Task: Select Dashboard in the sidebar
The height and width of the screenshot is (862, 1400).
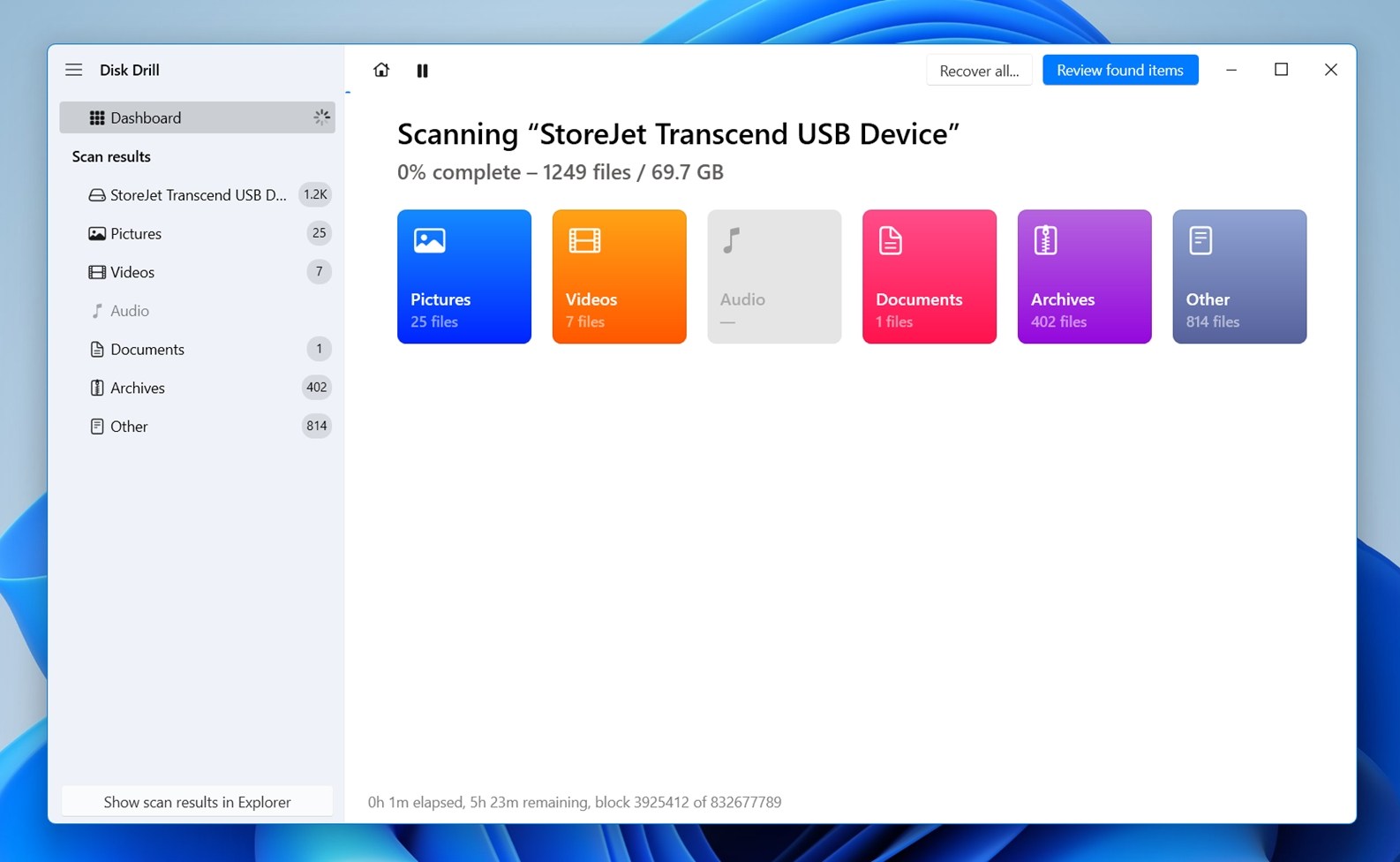Action: [x=146, y=117]
